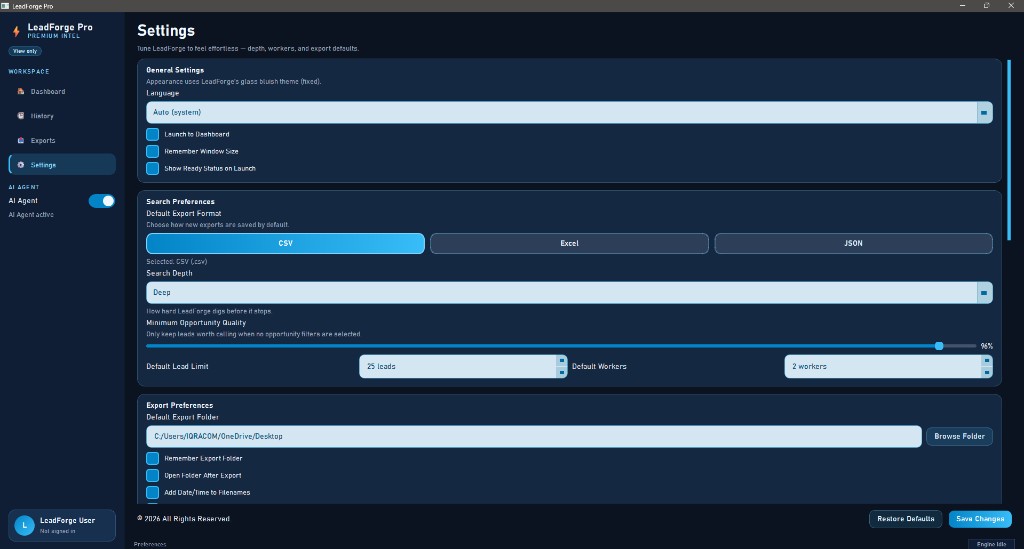Increase the Default Lead Limit value
The image size is (1024, 549).
pyautogui.click(x=562, y=361)
